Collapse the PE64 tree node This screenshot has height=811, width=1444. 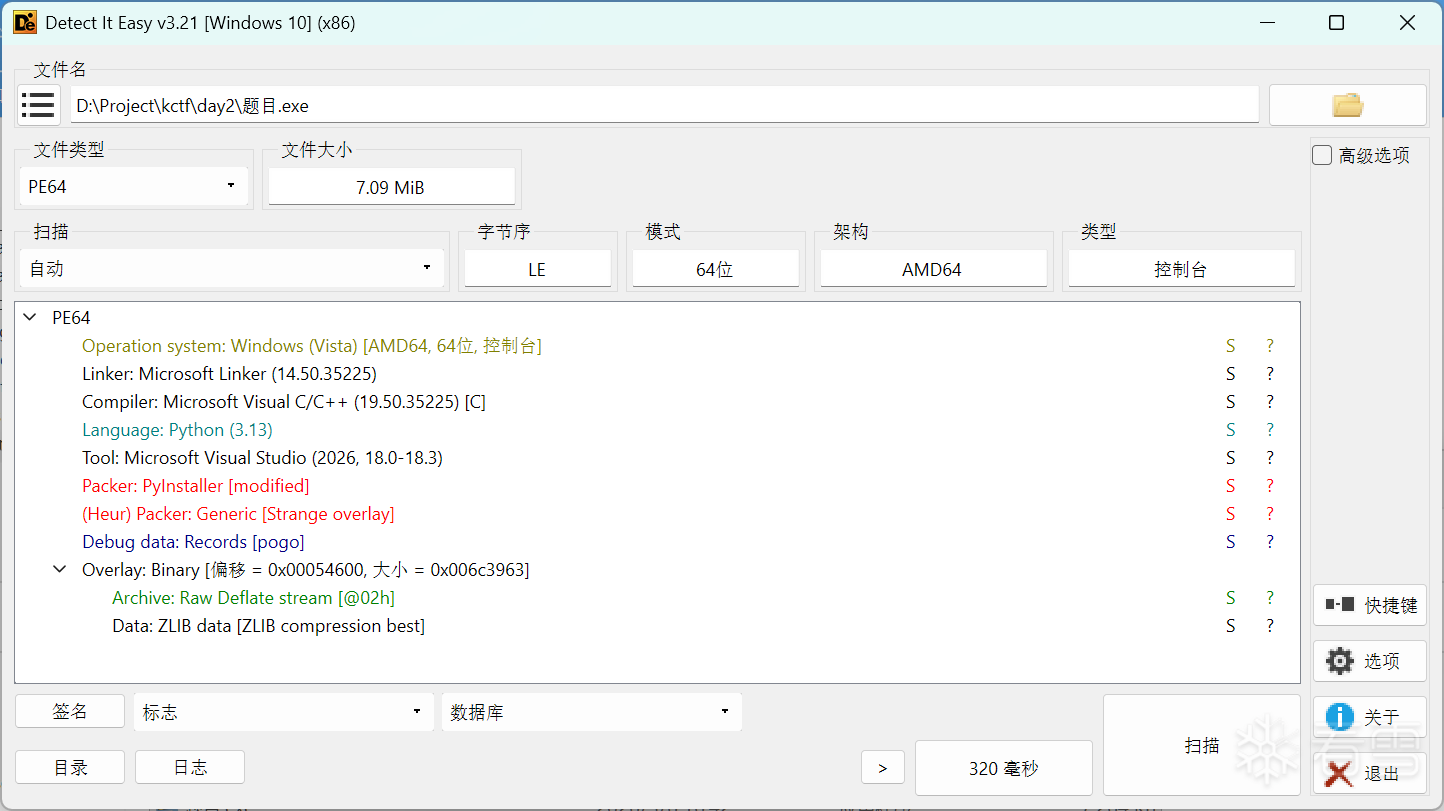[29, 318]
